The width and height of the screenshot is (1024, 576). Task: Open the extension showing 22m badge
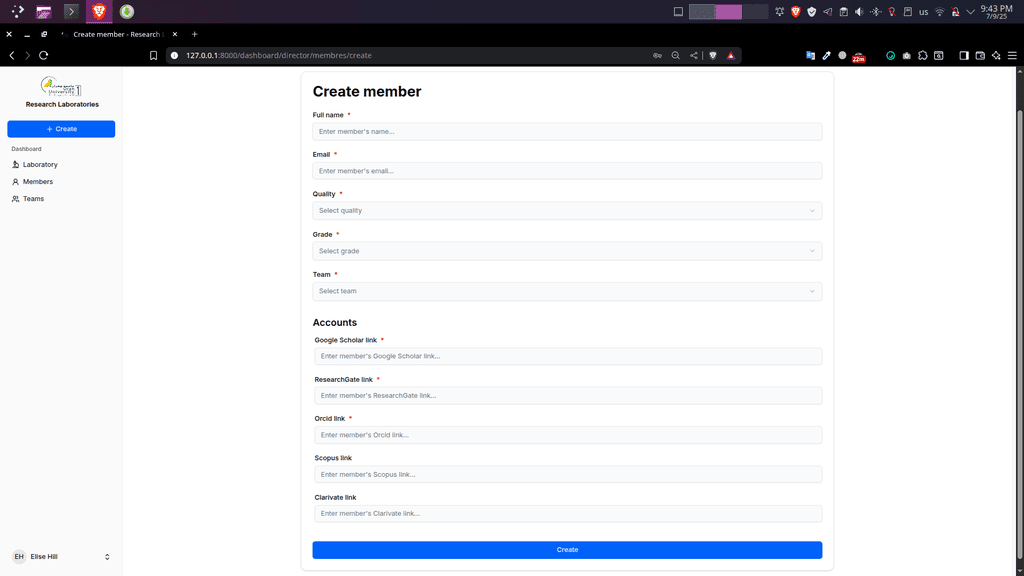[859, 57]
